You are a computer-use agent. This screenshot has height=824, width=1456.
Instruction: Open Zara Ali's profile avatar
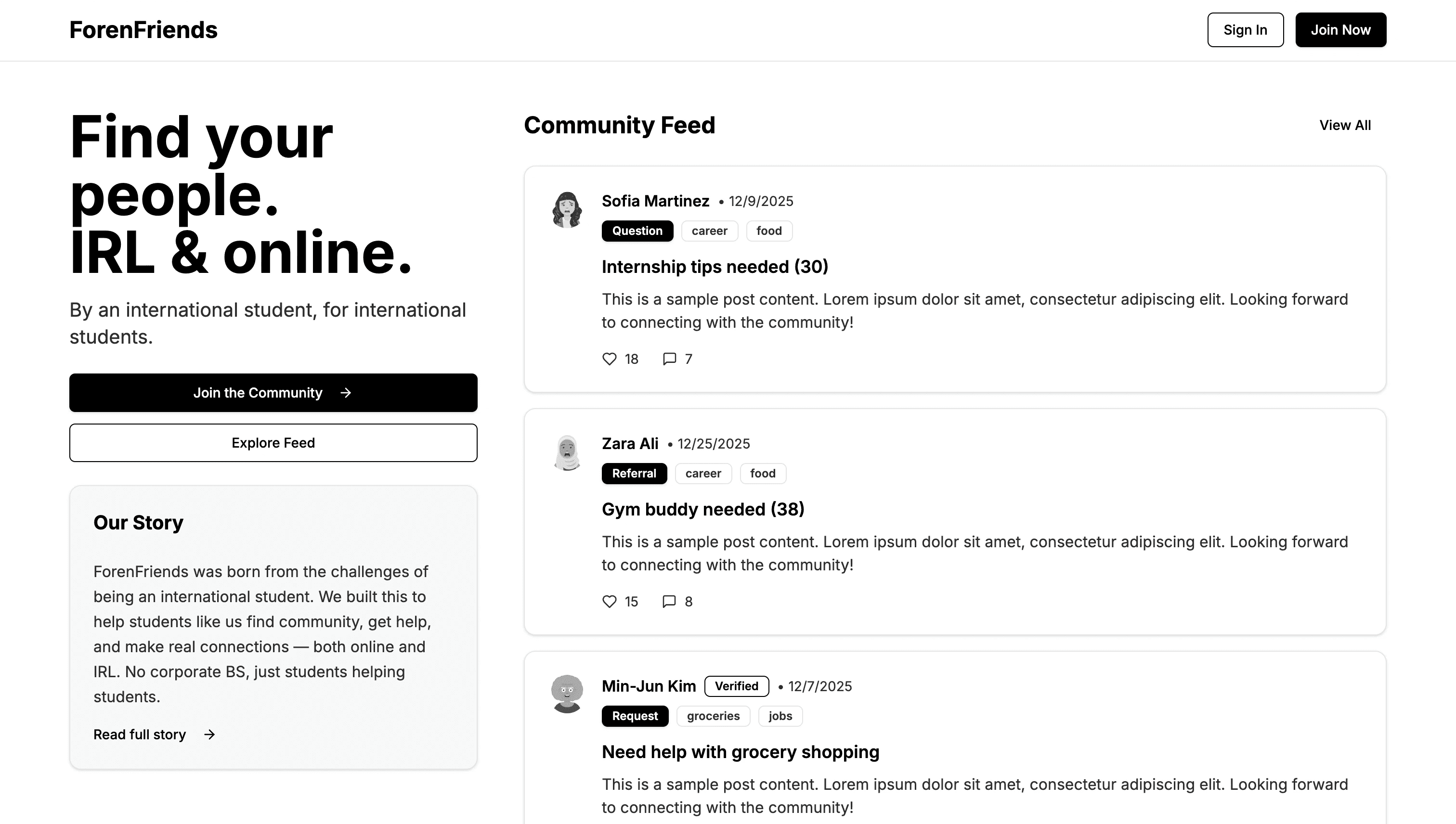(x=567, y=453)
